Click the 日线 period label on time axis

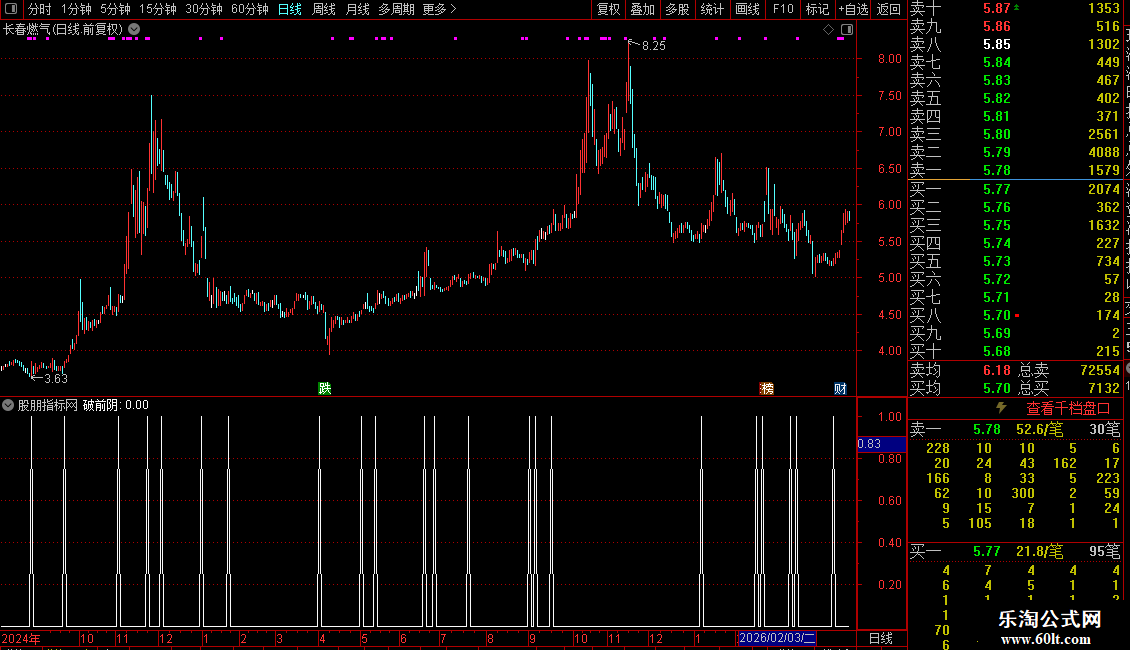tap(881, 638)
